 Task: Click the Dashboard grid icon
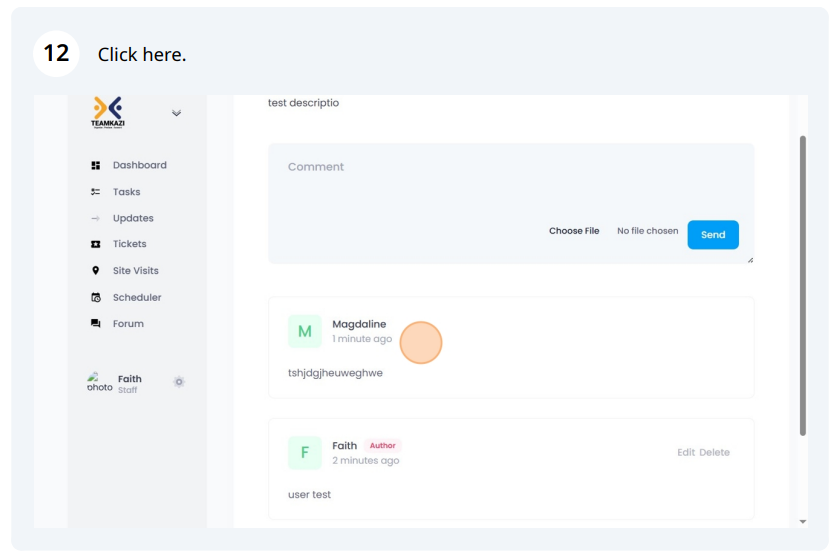coord(96,166)
